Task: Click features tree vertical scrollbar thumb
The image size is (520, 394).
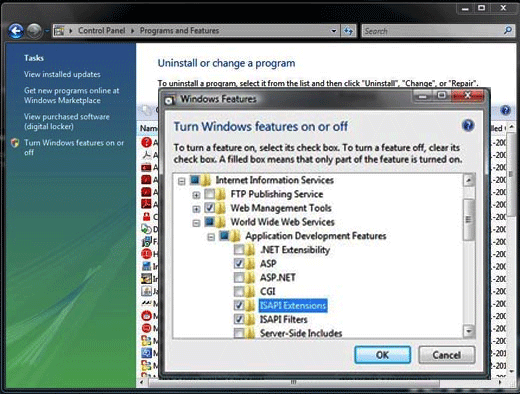Action: tap(469, 219)
